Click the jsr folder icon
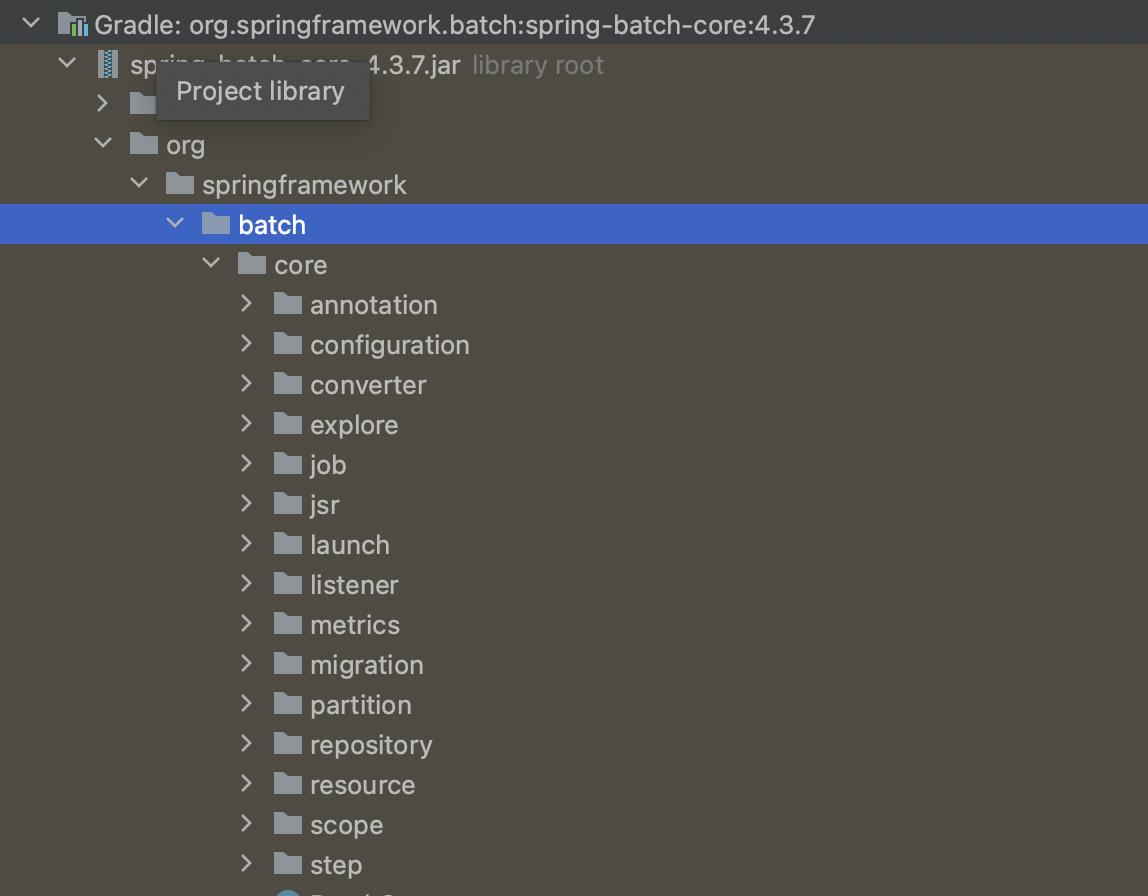This screenshot has width=1148, height=896. click(x=287, y=504)
